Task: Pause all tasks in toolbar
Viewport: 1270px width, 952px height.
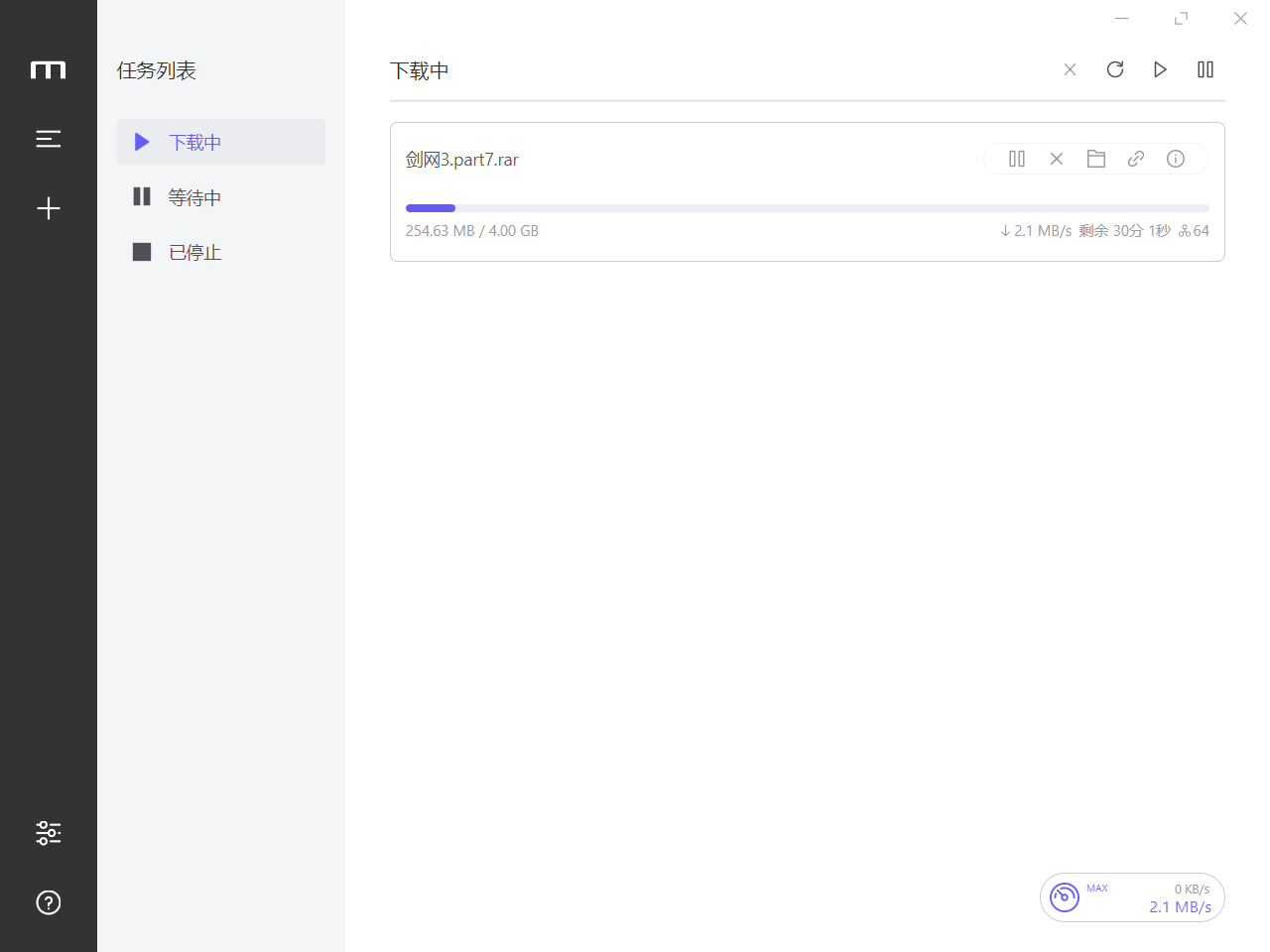Action: 1206,69
